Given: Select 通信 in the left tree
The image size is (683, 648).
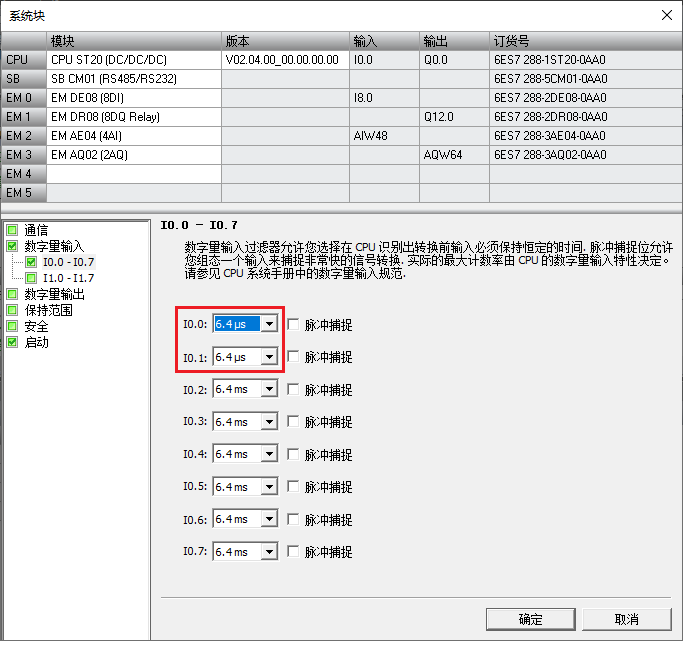Looking at the screenshot, I should tap(36, 229).
